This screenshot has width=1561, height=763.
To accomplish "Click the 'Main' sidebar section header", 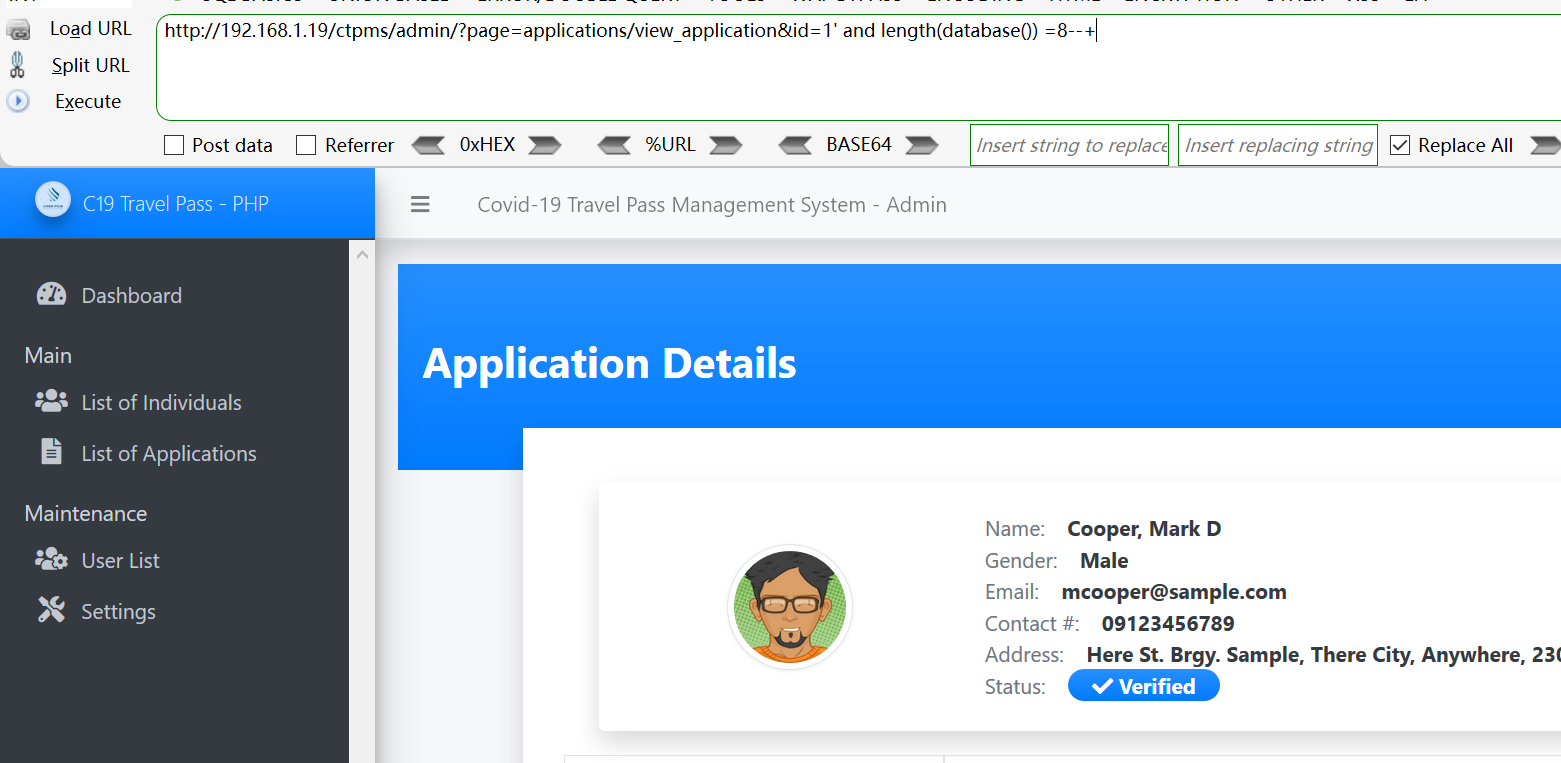I will pyautogui.click(x=48, y=355).
